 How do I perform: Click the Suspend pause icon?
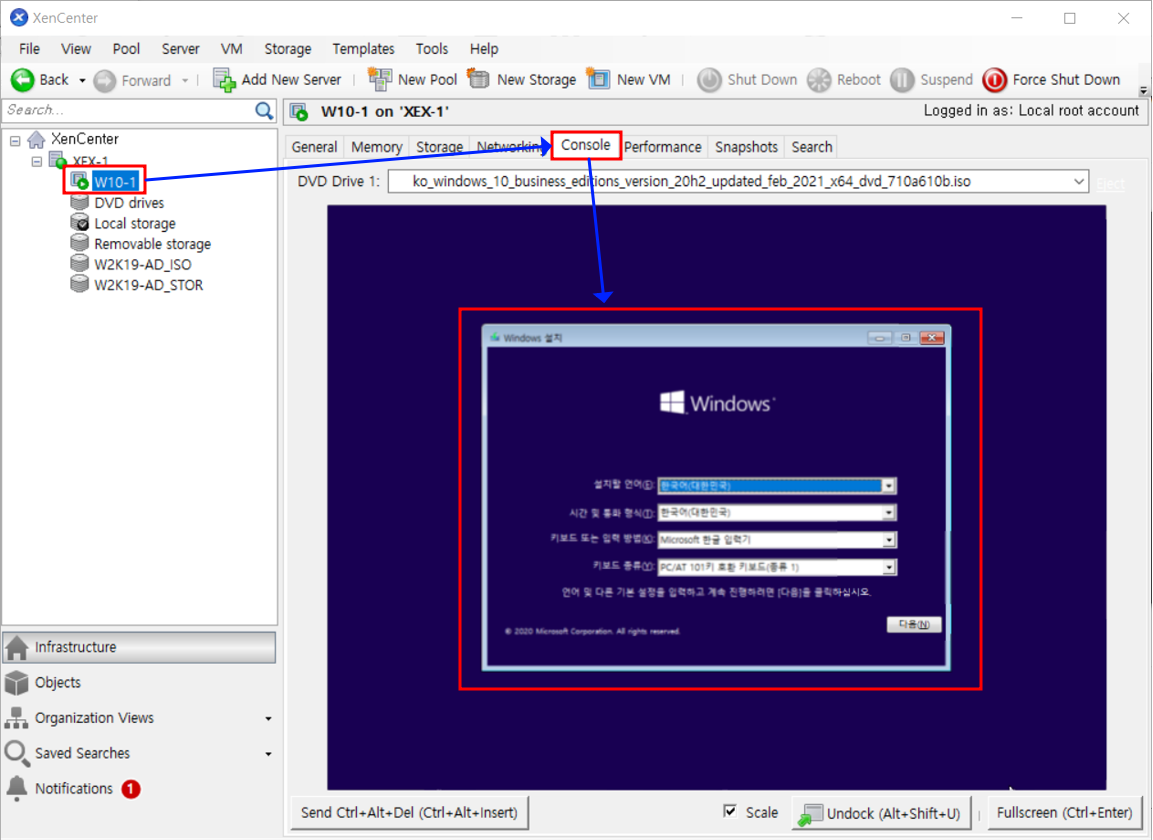[x=902, y=79]
